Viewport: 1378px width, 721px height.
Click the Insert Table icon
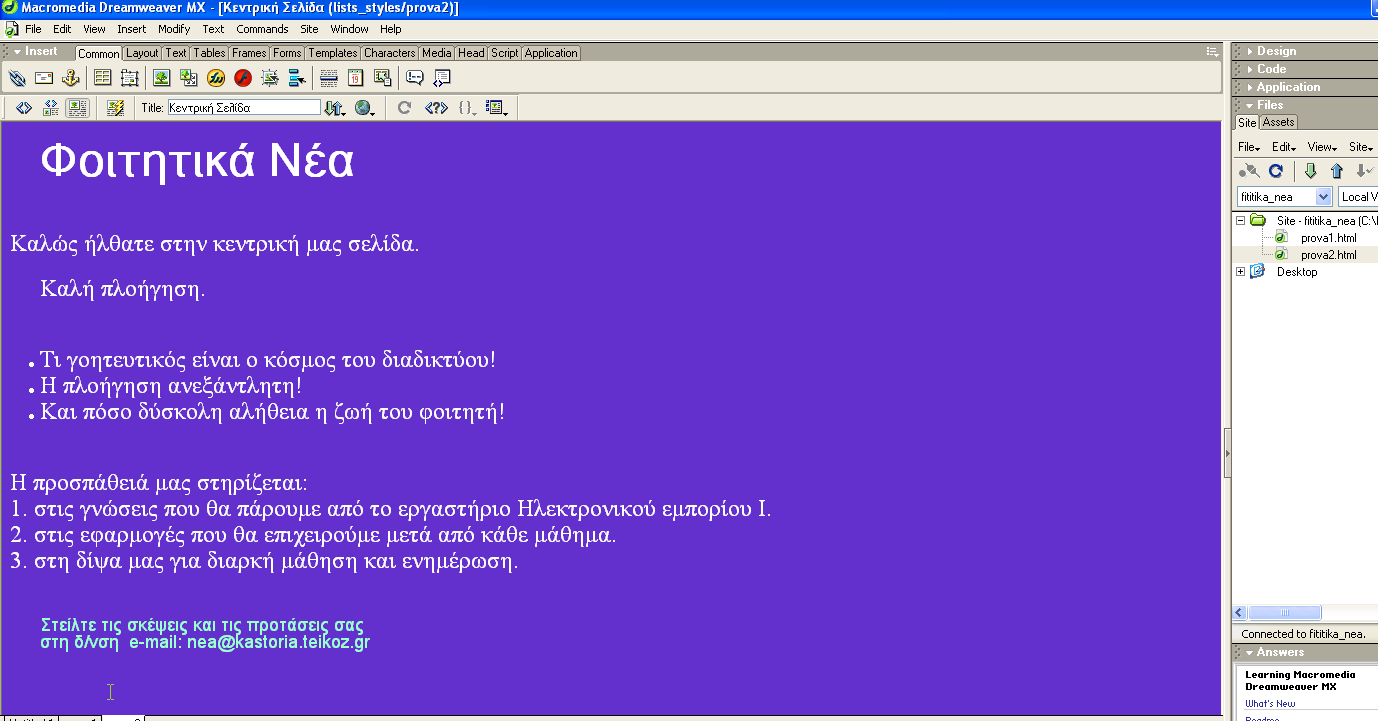click(x=102, y=77)
